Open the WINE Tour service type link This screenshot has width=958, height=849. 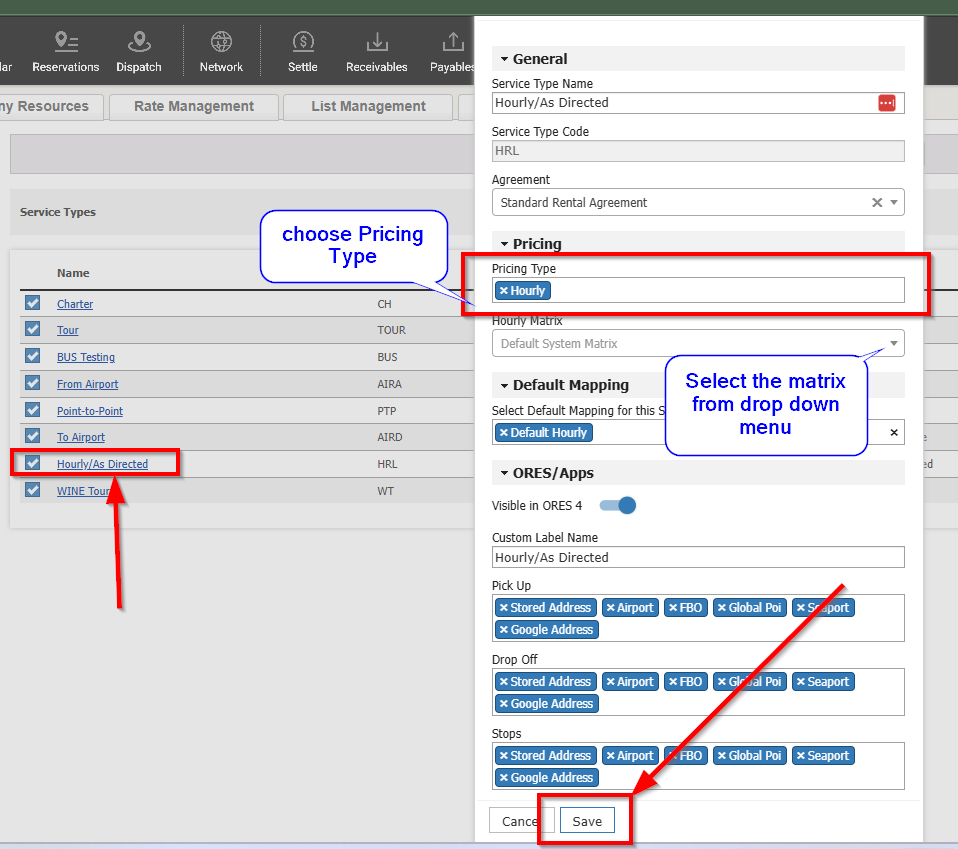[84, 491]
